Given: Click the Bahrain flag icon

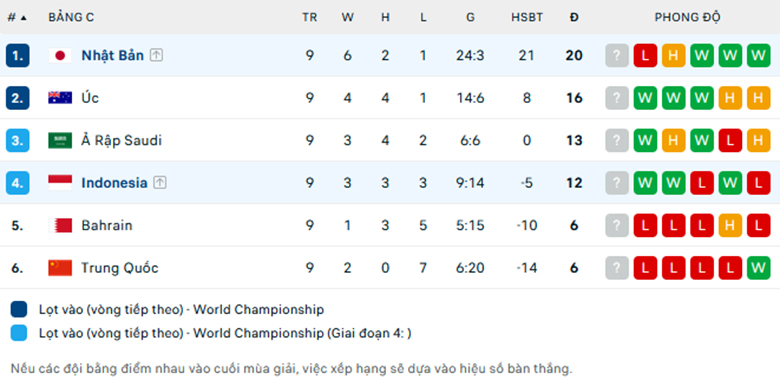Looking at the screenshot, I should [60, 226].
